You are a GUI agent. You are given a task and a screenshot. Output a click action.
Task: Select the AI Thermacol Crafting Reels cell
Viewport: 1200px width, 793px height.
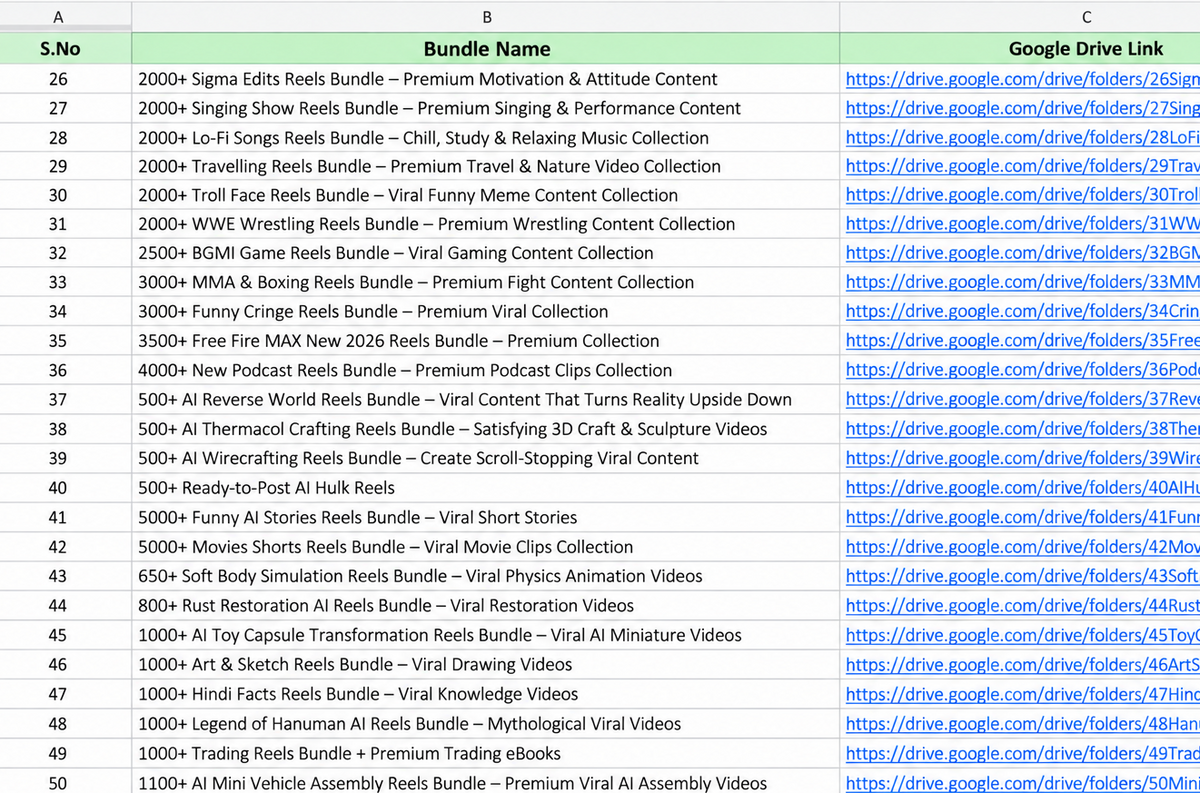coord(486,429)
